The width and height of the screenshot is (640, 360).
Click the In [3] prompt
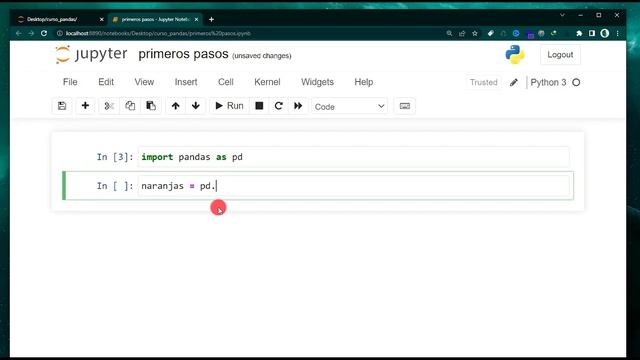point(115,157)
